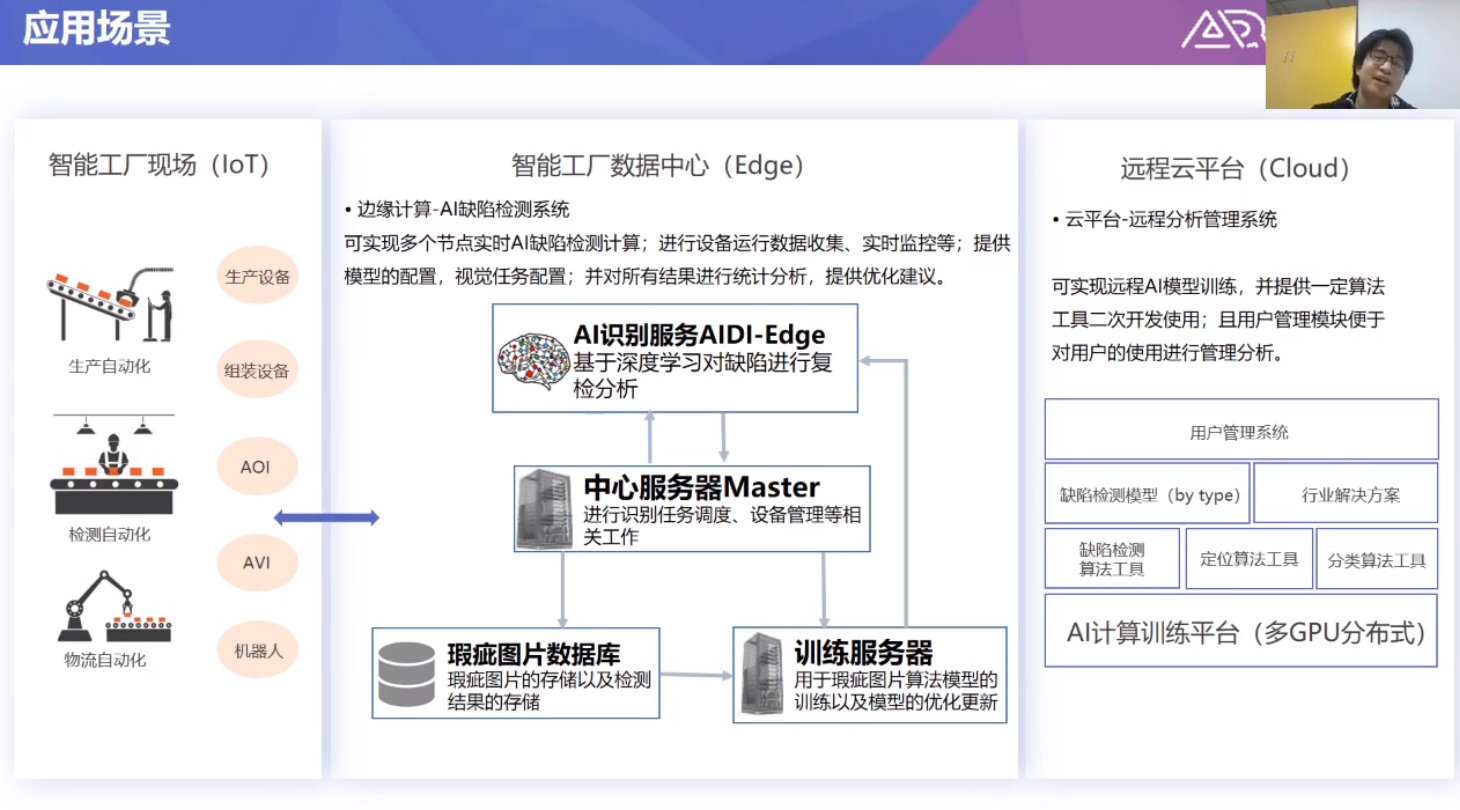Click the 机器人 oval
This screenshot has height=810, width=1460.
coord(257,651)
